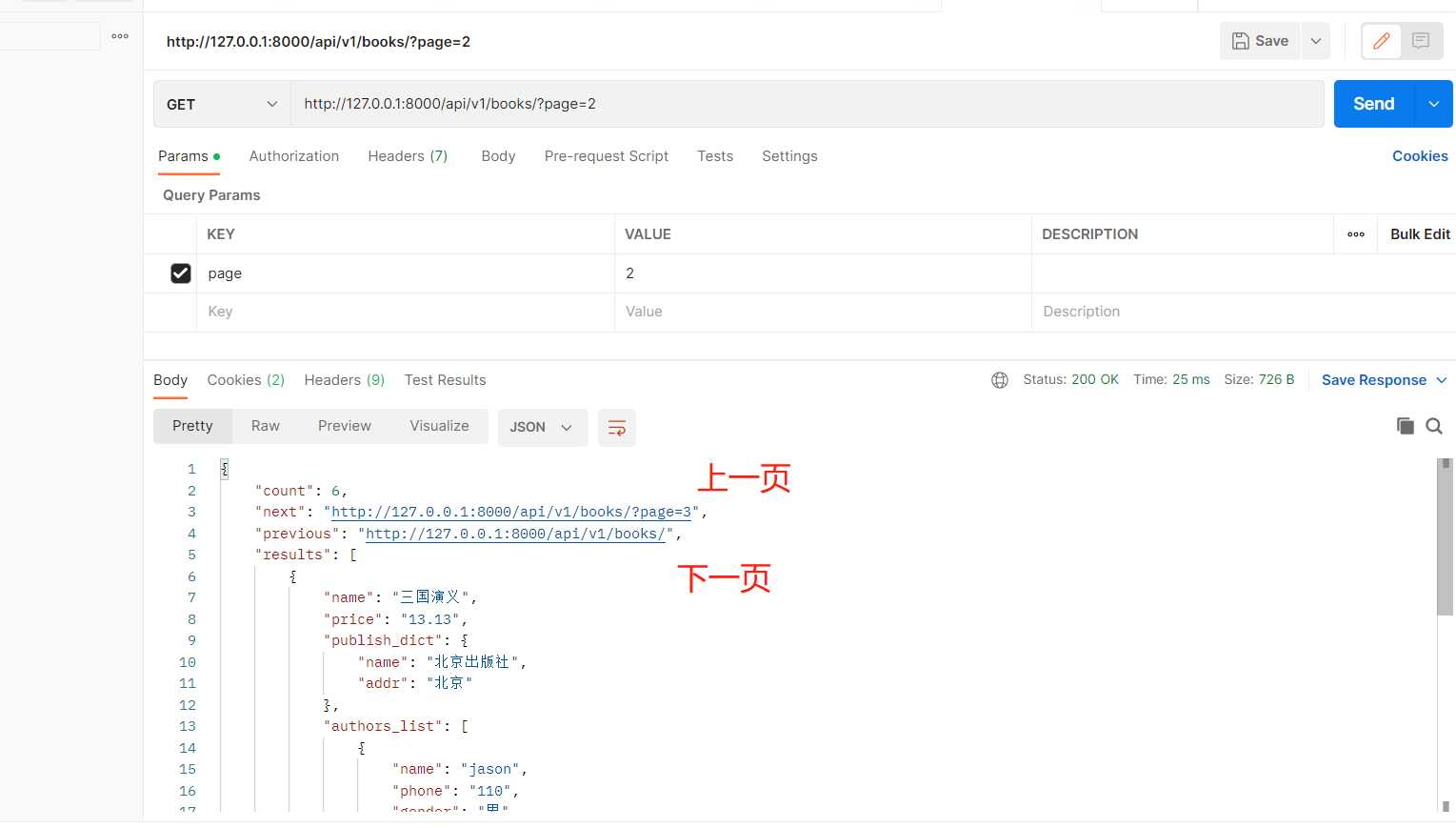Click the page key cell
Image resolution: width=1456 pixels, height=828 pixels.
pos(406,273)
